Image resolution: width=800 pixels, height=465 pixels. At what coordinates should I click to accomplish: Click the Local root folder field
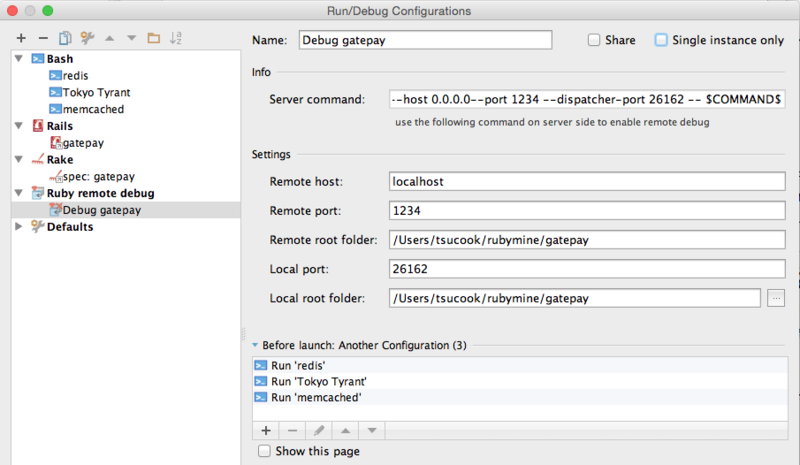pos(574,298)
